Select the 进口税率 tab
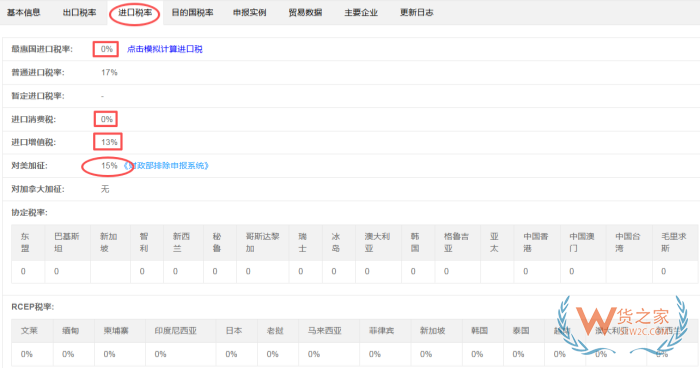This screenshot has width=700, height=368. point(135,13)
